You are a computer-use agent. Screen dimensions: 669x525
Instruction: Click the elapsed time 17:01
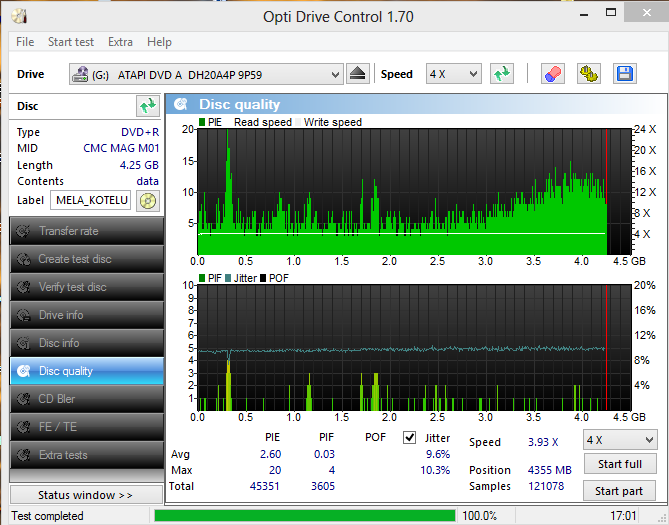(x=623, y=516)
